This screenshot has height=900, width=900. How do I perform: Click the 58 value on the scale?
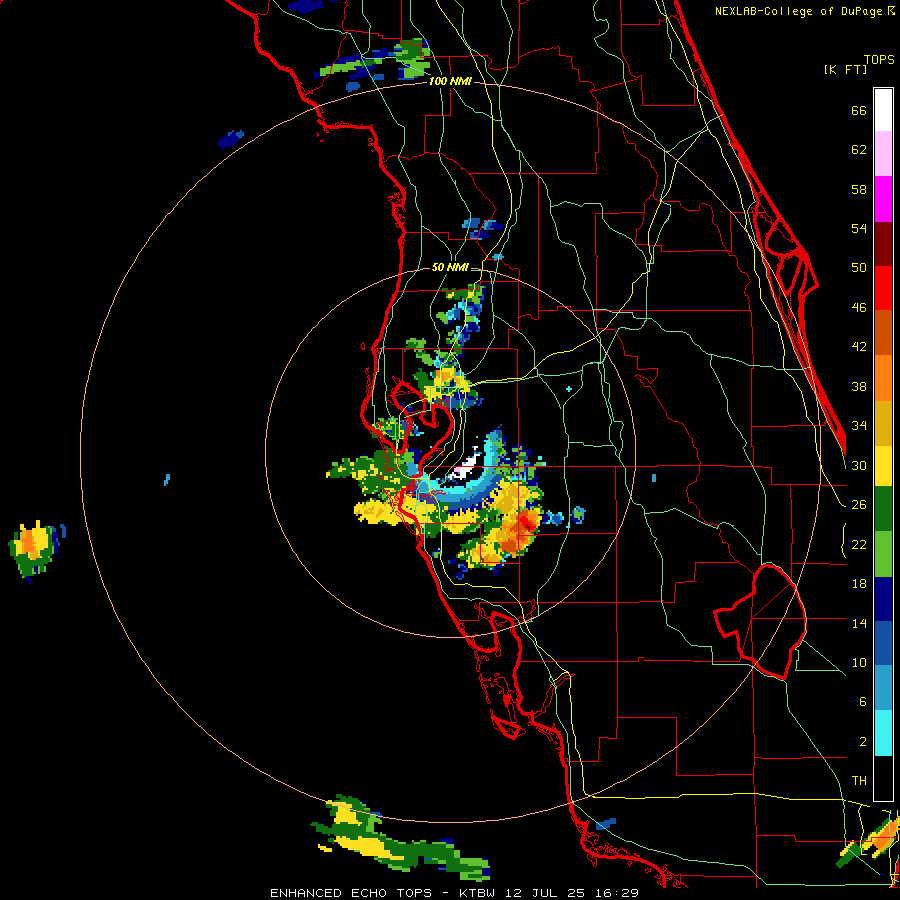tap(859, 189)
